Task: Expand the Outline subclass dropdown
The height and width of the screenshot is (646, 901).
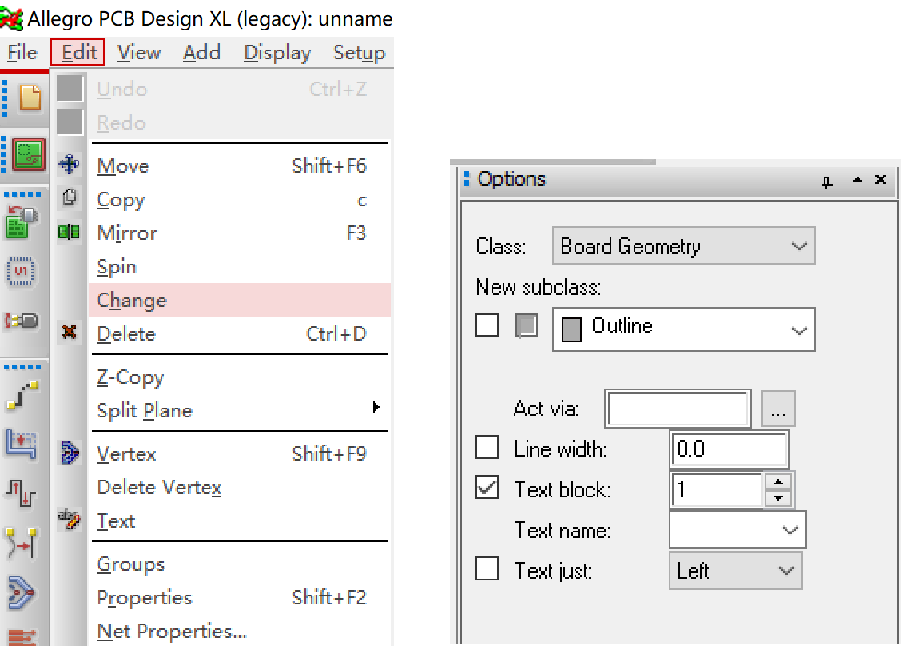Action: pyautogui.click(x=684, y=329)
